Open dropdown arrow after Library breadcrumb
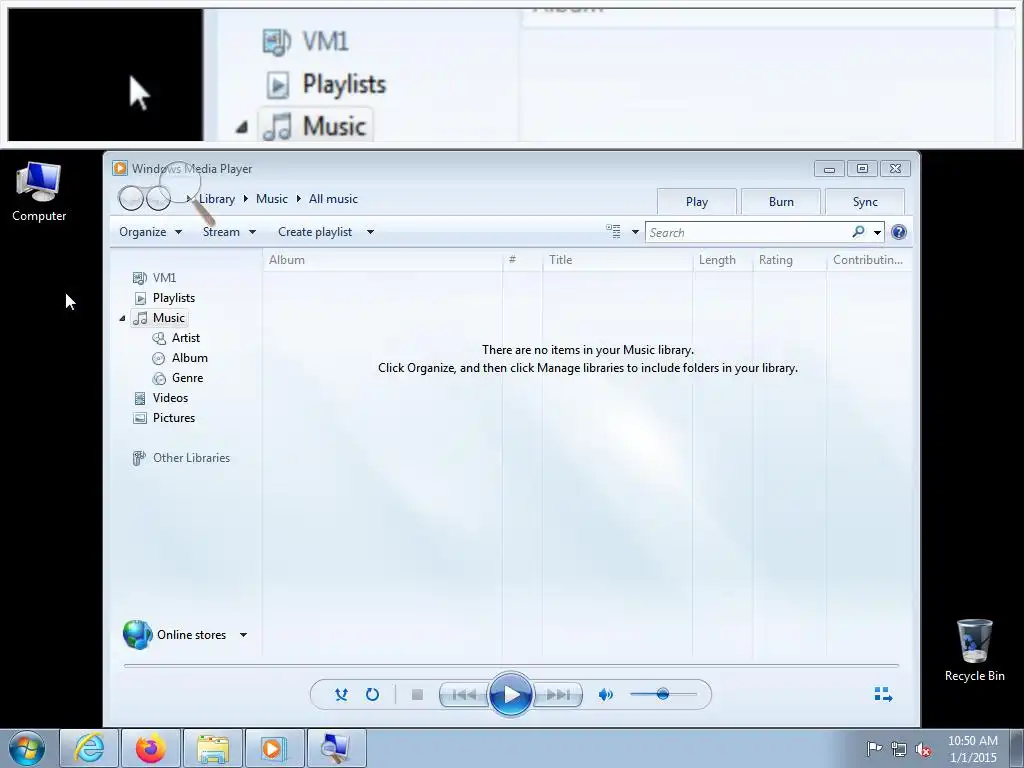Viewport: 1024px width, 768px height. (x=246, y=199)
